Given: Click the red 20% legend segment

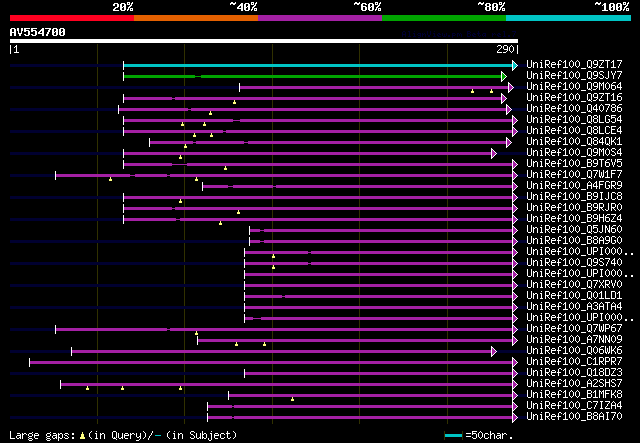Looking at the screenshot, I should tap(72, 18).
